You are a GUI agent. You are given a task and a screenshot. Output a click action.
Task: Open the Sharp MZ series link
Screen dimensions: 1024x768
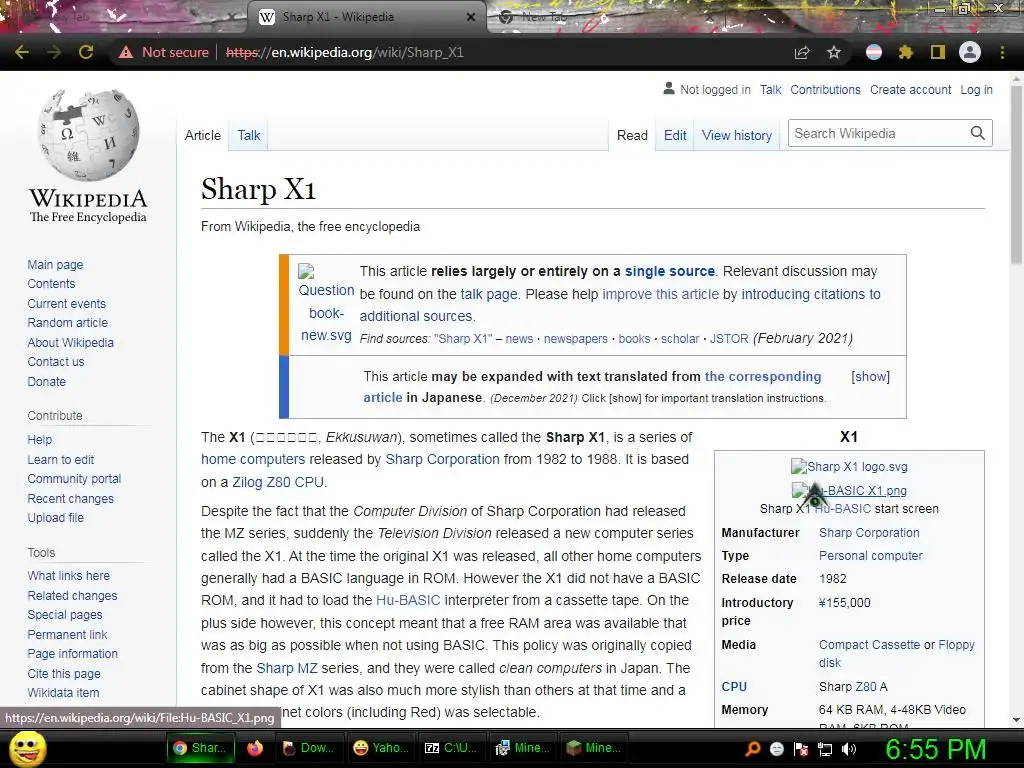287,668
